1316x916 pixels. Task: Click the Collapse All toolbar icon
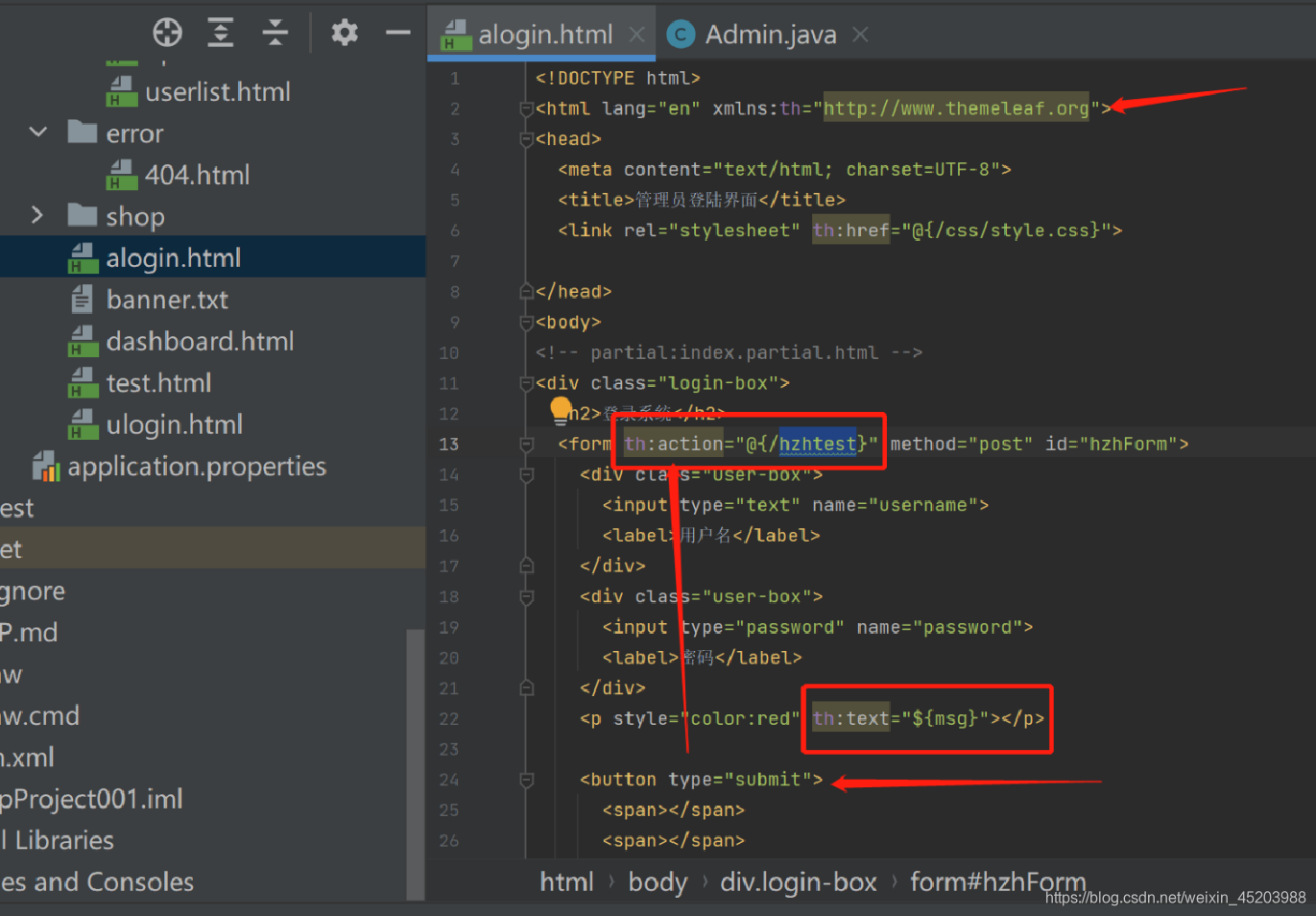point(275,33)
